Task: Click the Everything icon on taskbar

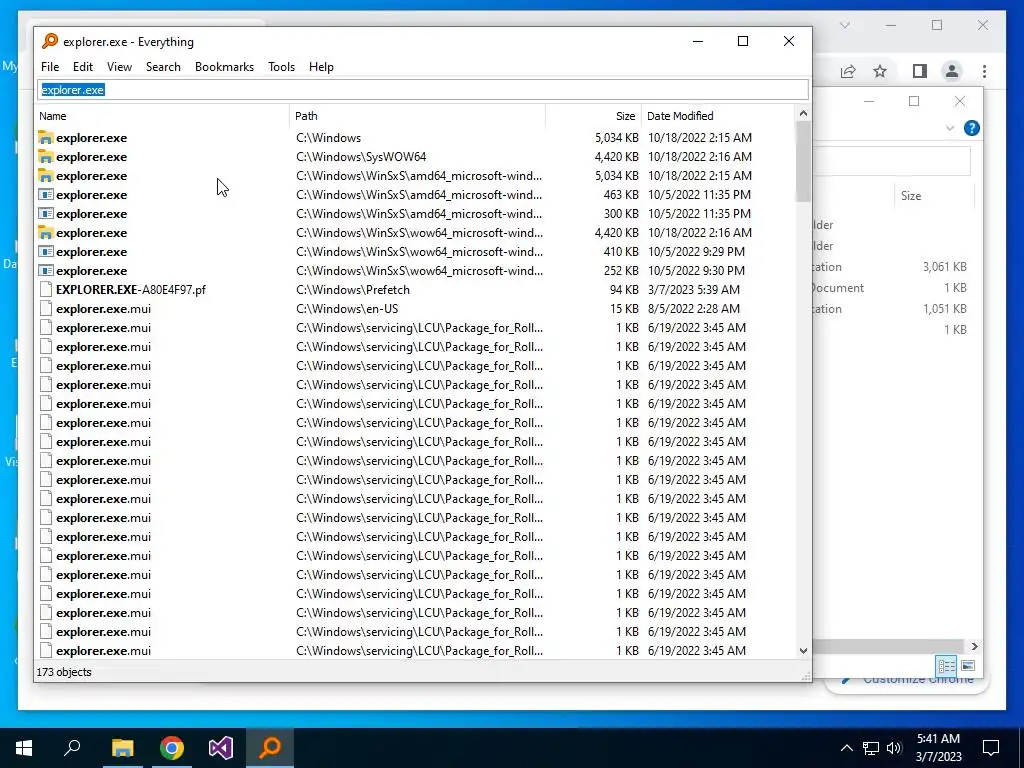Action: pos(270,748)
